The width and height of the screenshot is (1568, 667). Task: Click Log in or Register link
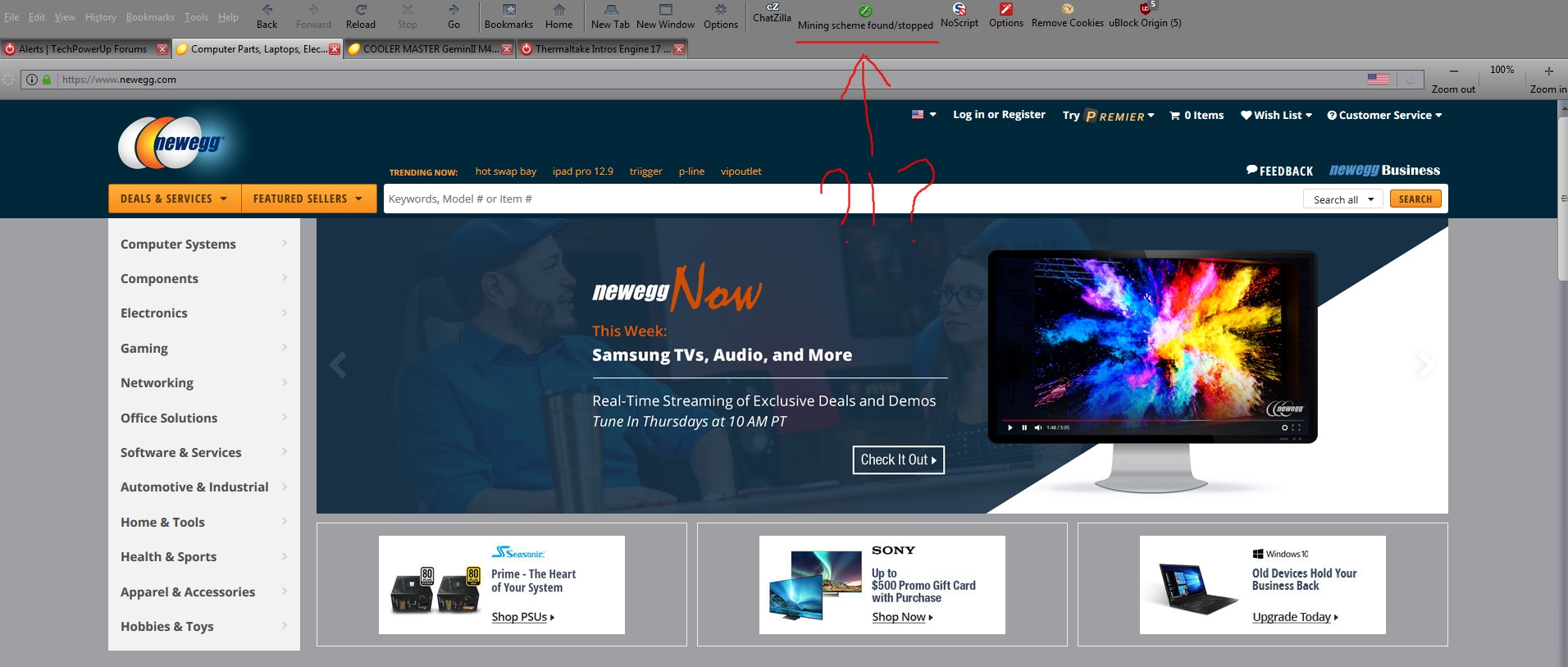coord(999,115)
